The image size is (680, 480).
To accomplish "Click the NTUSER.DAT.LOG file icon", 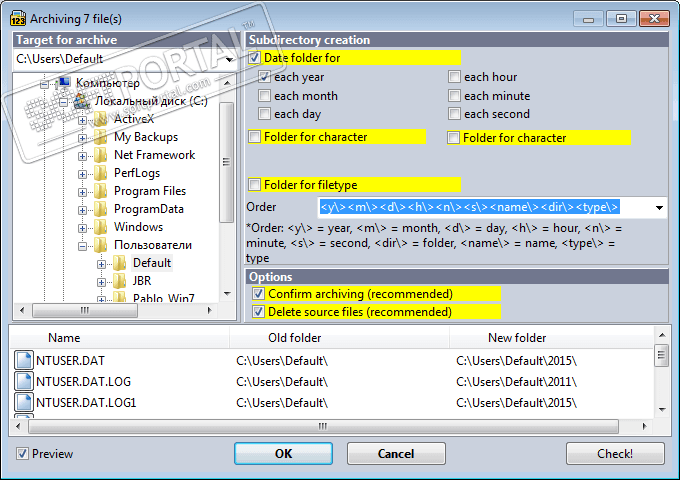I will pos(24,381).
